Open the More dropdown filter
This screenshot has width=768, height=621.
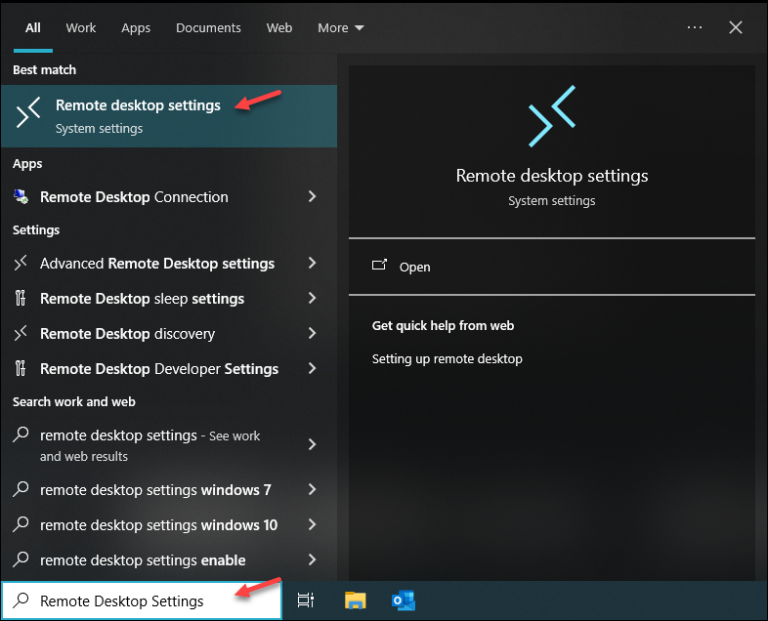click(x=340, y=28)
